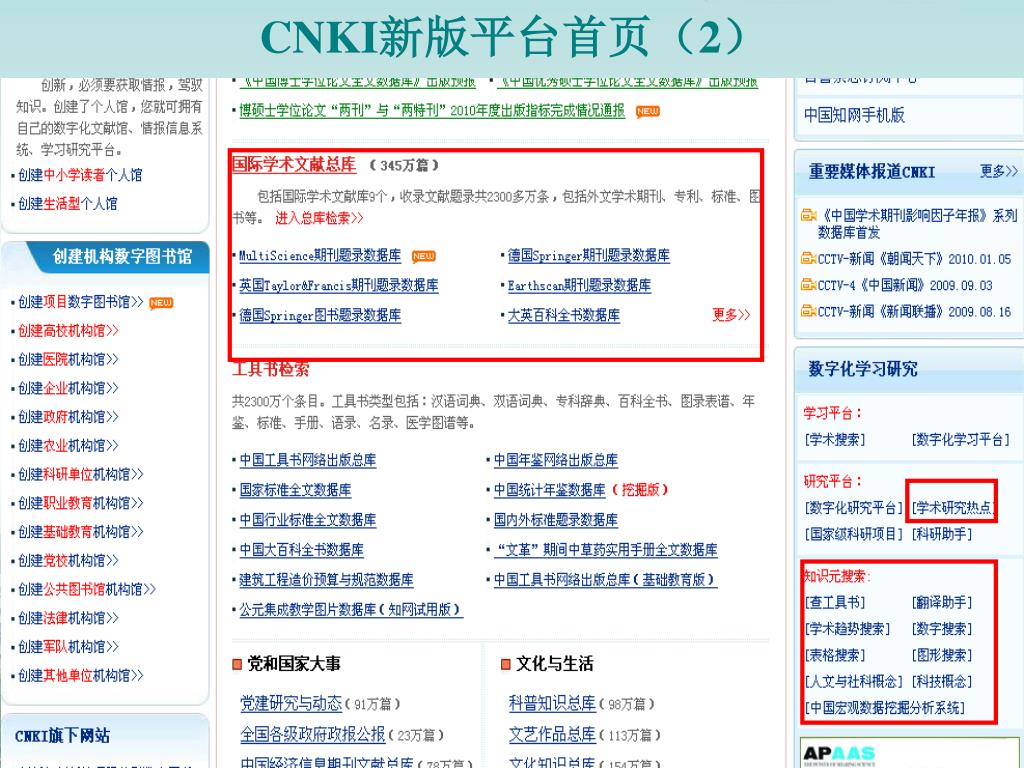Image resolution: width=1024 pixels, height=768 pixels.
Task: Open 创建党校机构馆>>
Action: pos(68,560)
